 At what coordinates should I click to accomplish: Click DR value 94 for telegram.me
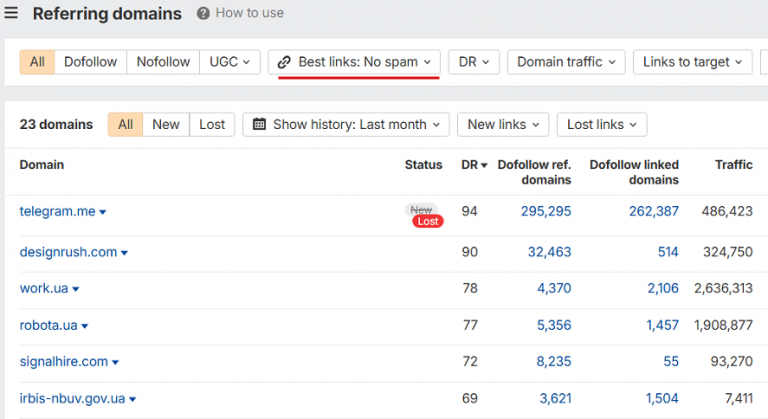(469, 211)
